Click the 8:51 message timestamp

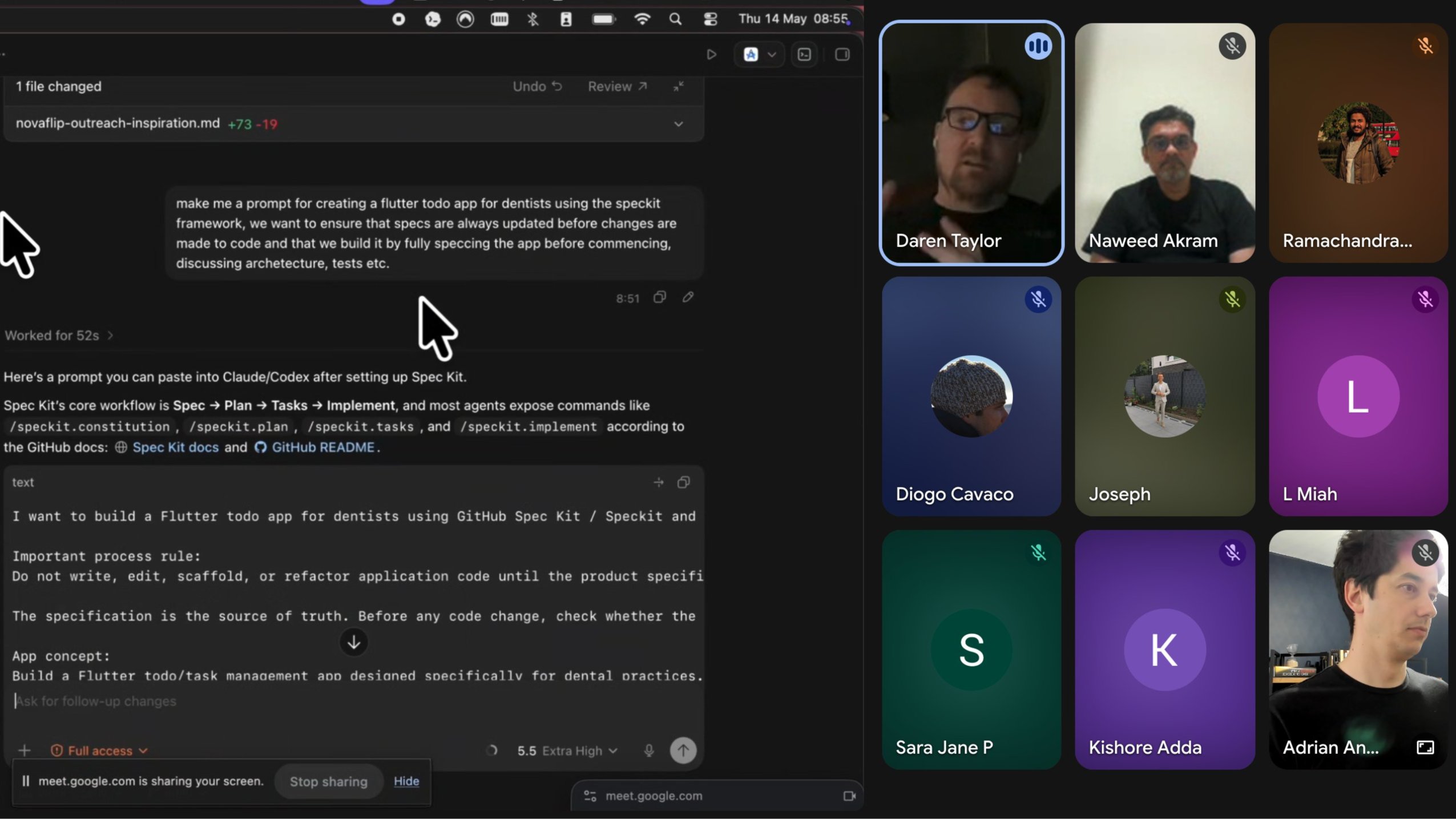627,298
